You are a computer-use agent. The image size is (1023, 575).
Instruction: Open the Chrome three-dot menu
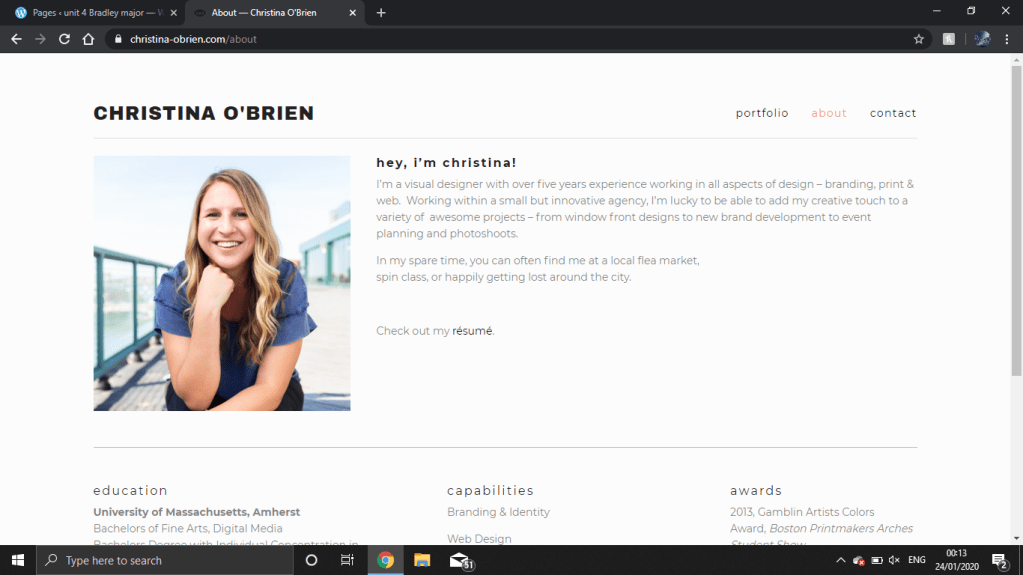click(1007, 39)
